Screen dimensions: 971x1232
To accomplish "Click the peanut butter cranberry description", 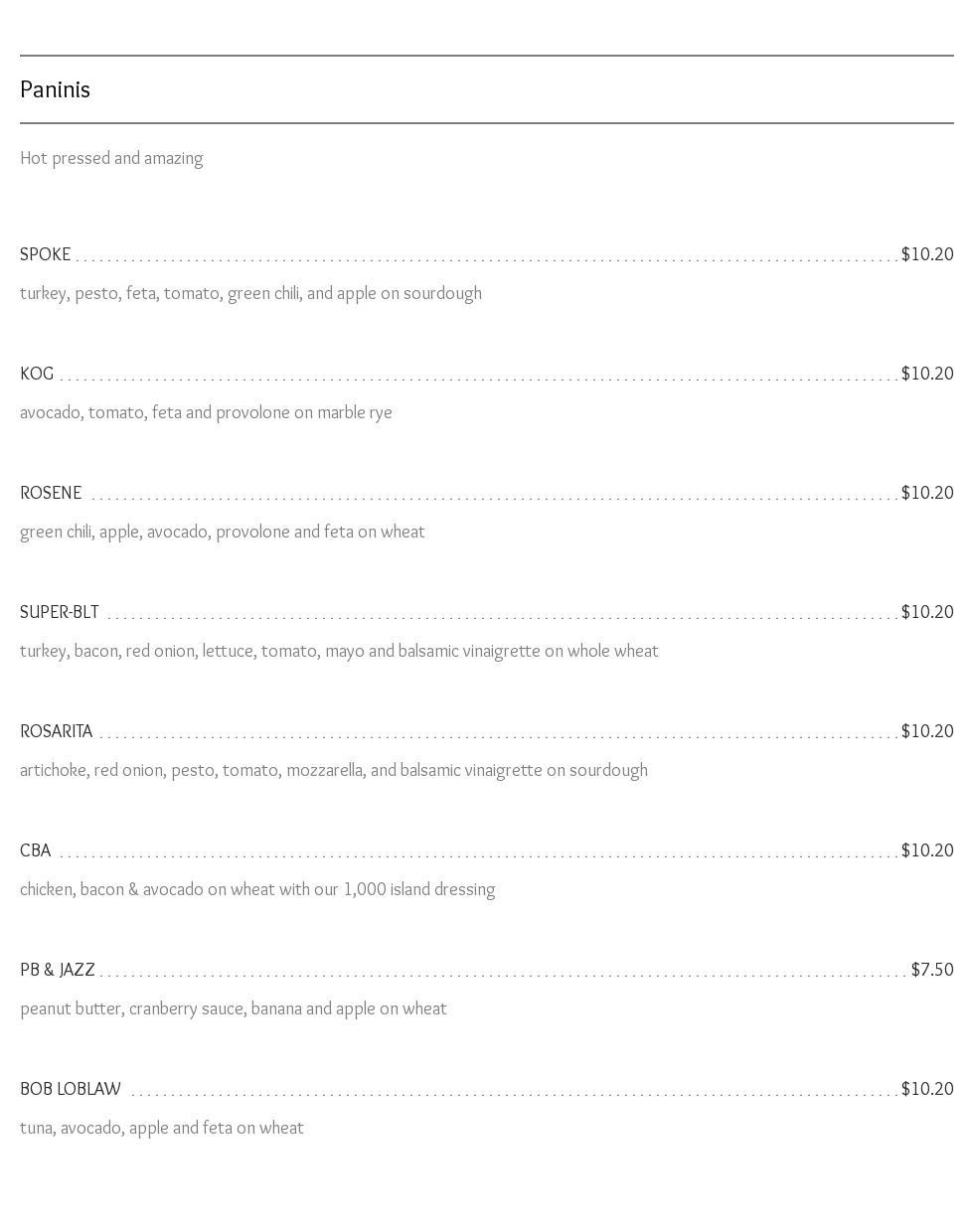I will pos(234,1008).
